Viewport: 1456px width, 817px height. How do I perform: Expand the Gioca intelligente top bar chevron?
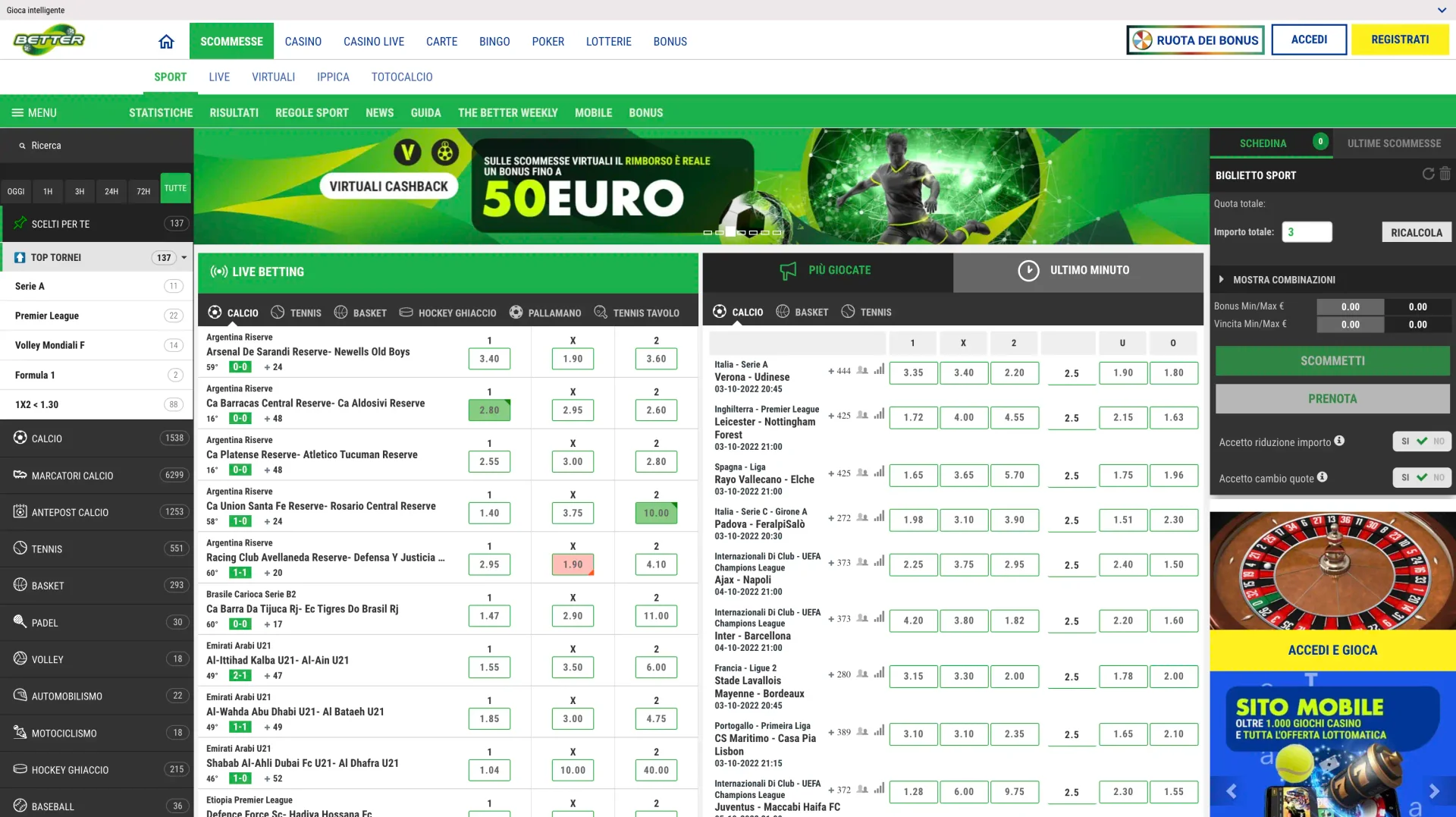click(x=1442, y=11)
